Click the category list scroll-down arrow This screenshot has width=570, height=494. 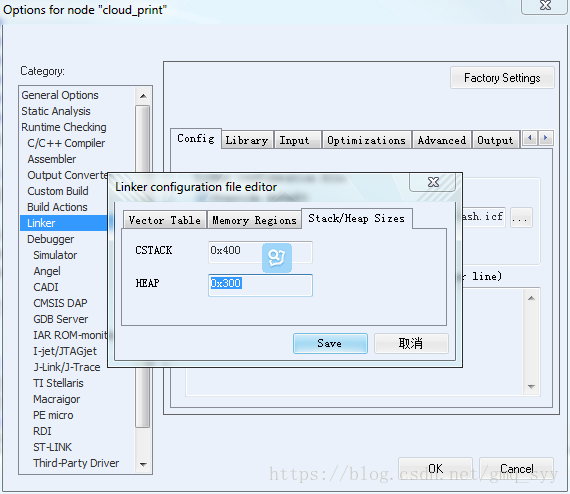(x=143, y=464)
